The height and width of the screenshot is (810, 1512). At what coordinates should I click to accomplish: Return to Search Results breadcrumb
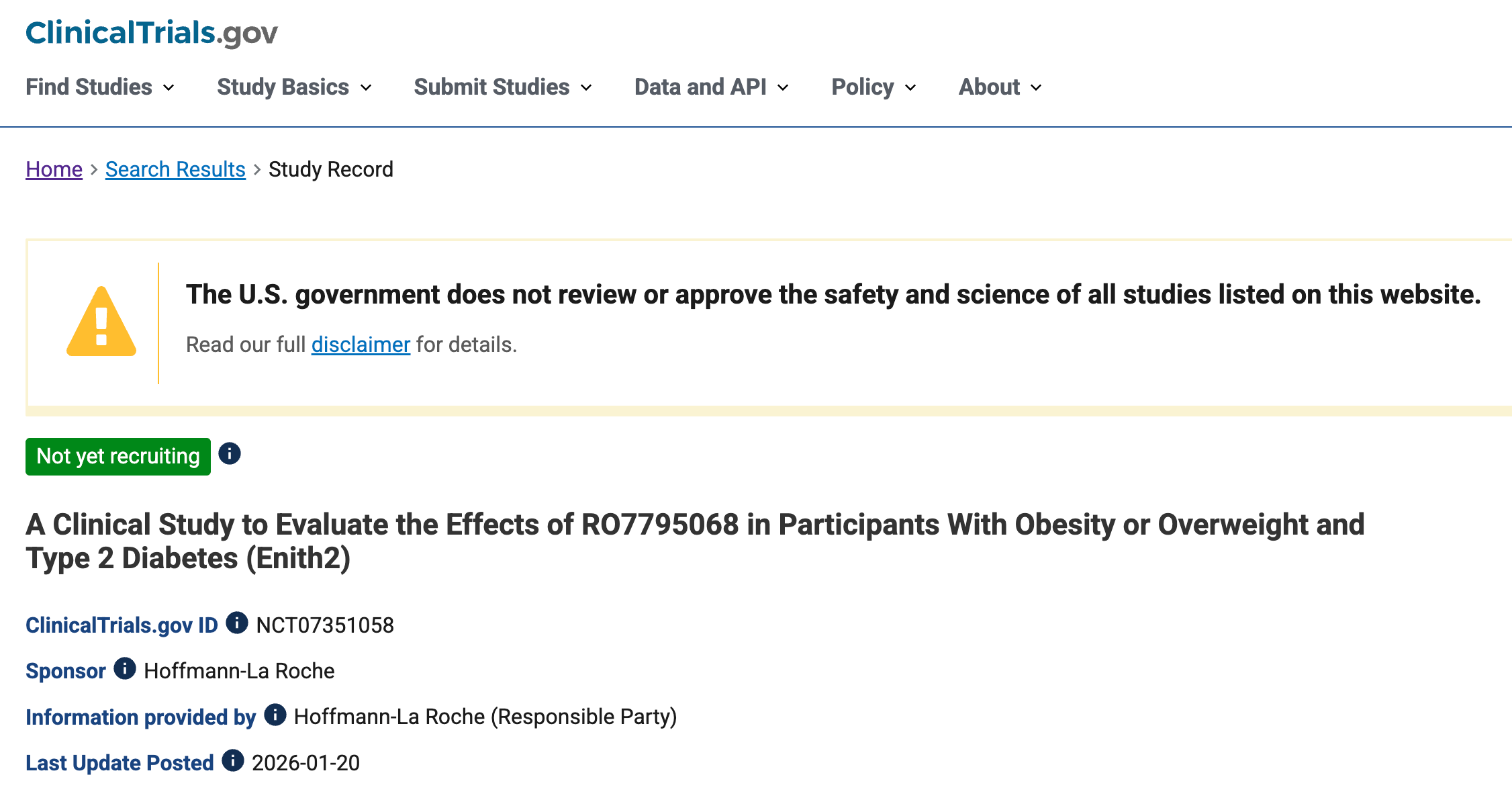coord(175,169)
